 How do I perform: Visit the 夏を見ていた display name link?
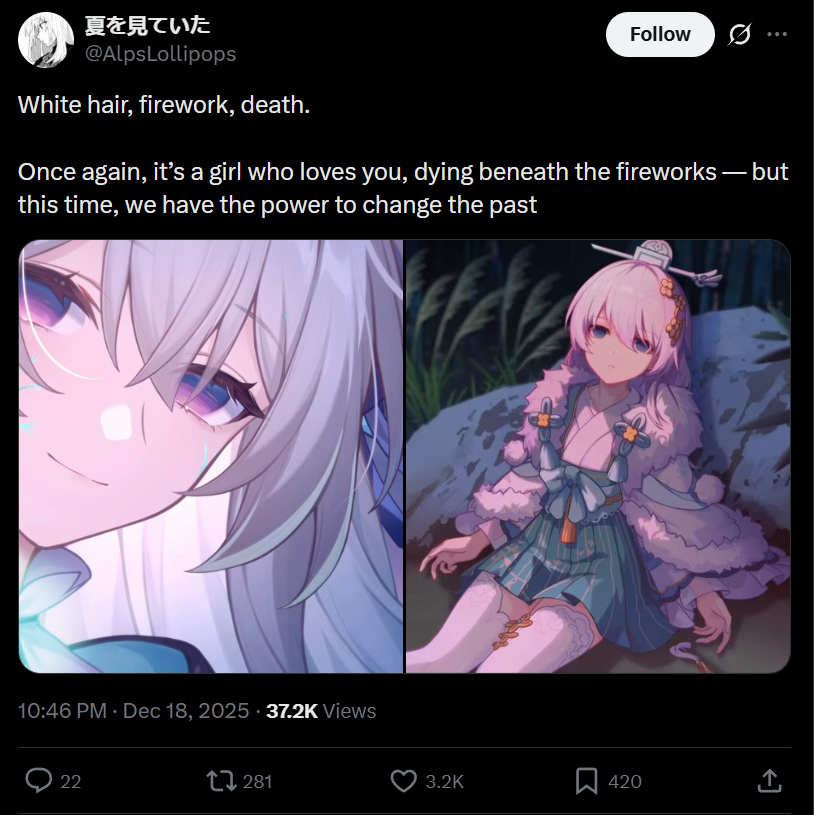click(148, 25)
